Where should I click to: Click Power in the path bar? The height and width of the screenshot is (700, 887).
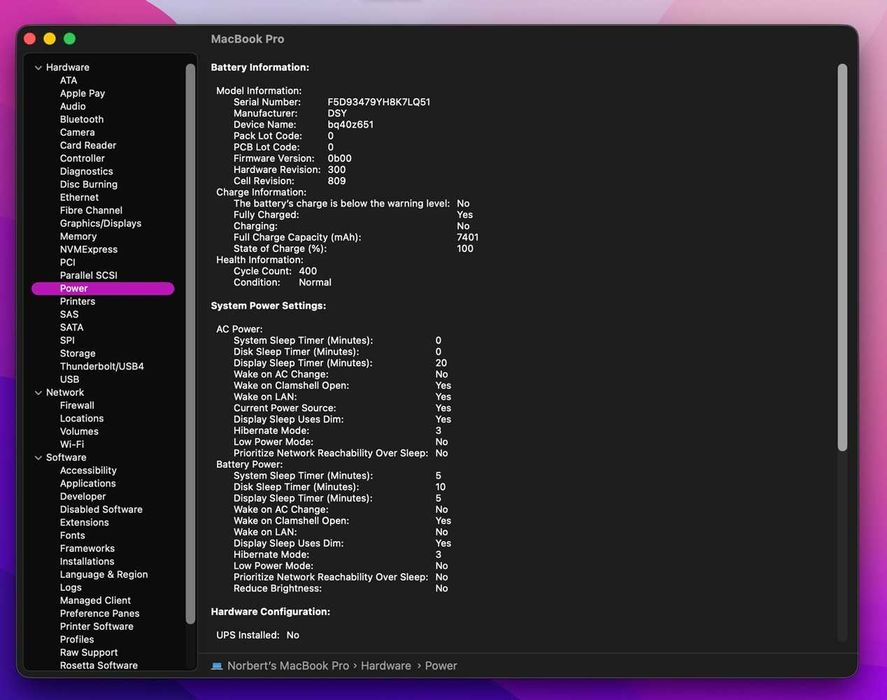(441, 666)
